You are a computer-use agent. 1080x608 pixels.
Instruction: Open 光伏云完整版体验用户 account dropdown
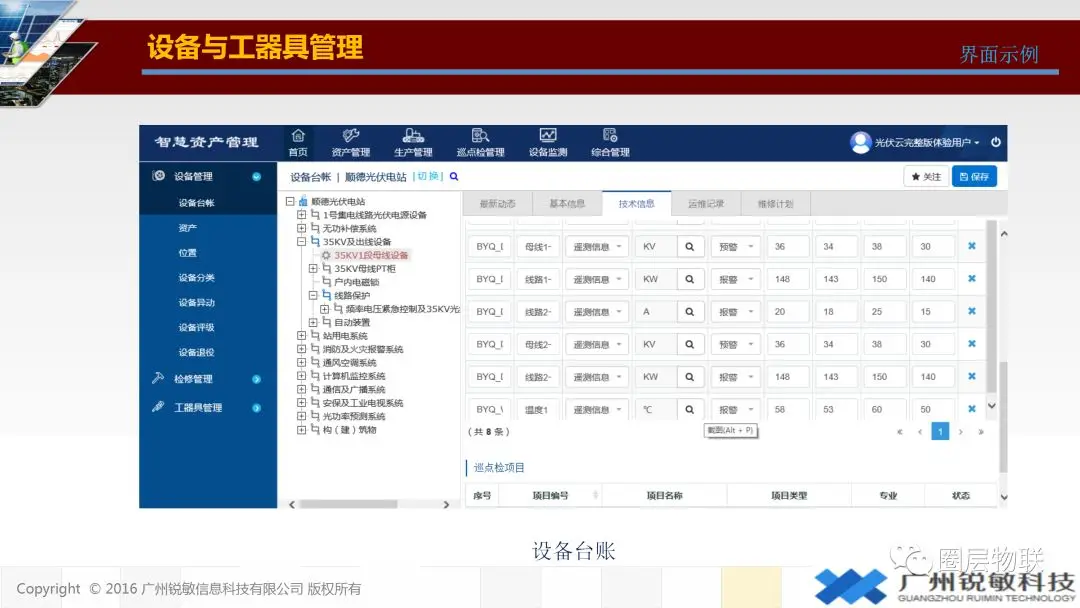tap(926, 143)
